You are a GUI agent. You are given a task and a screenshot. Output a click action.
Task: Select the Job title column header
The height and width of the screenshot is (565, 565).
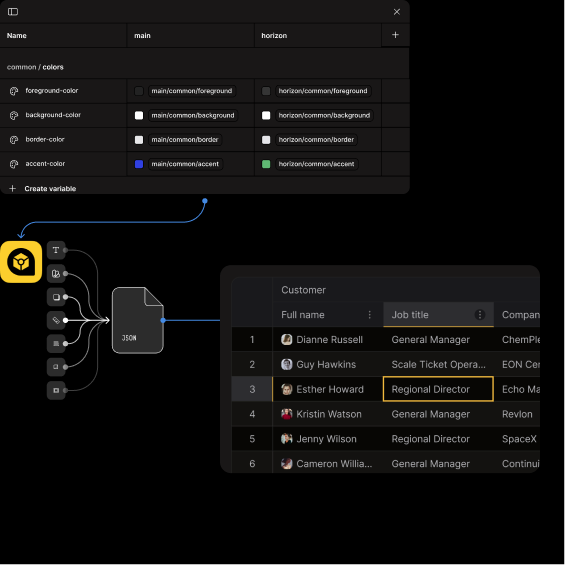pyautogui.click(x=438, y=315)
